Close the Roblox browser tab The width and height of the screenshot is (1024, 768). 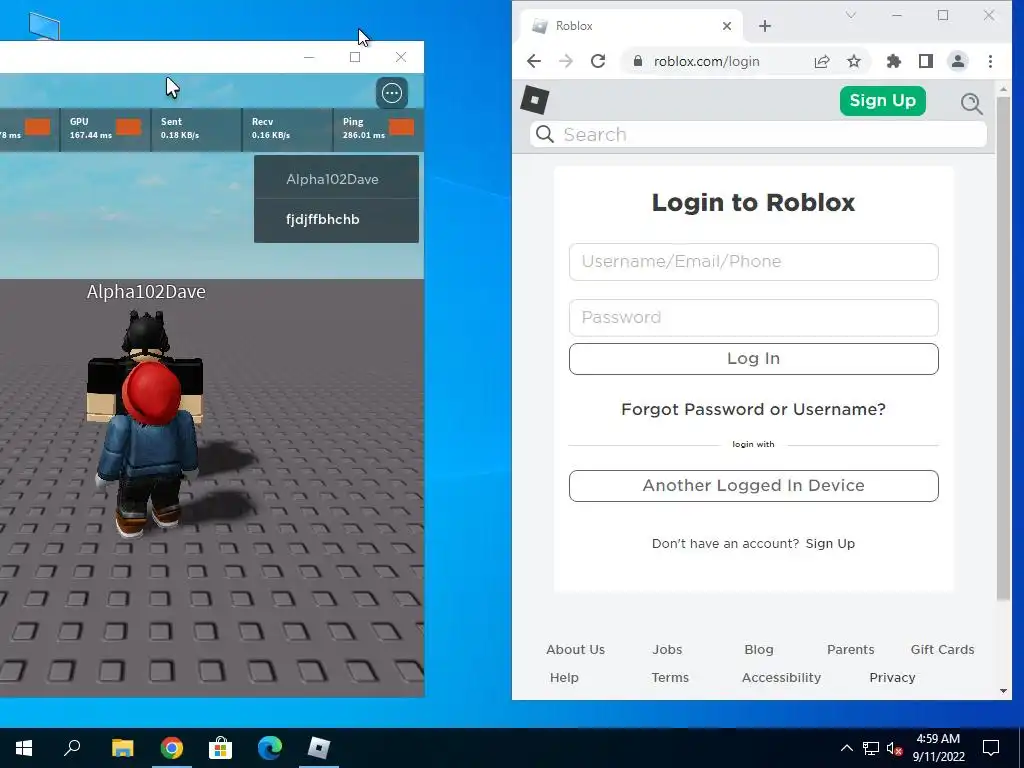pos(727,26)
